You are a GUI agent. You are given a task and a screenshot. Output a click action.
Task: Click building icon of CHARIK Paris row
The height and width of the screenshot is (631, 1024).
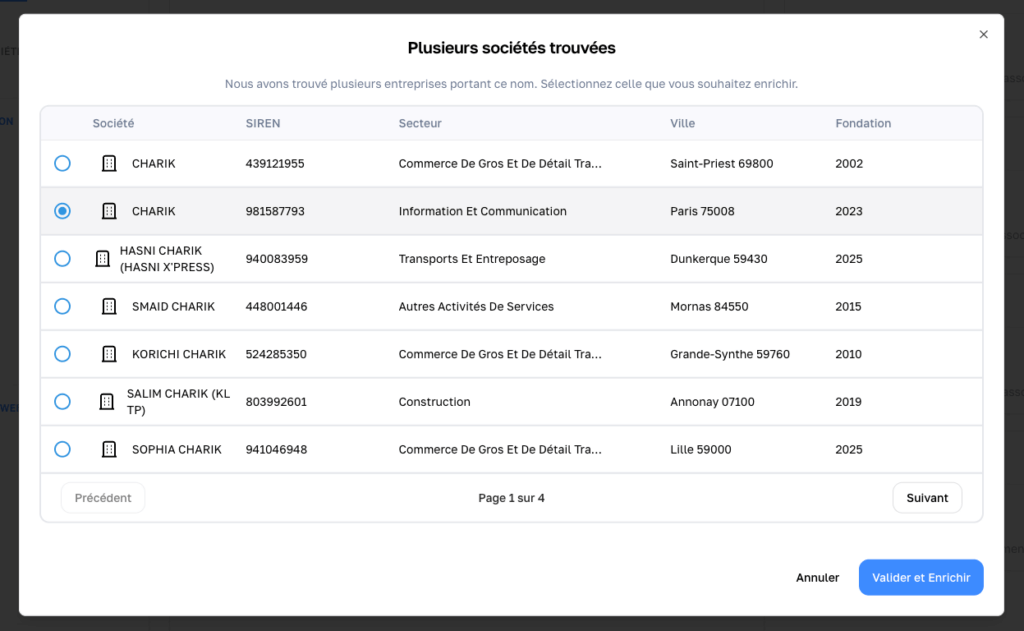109,211
